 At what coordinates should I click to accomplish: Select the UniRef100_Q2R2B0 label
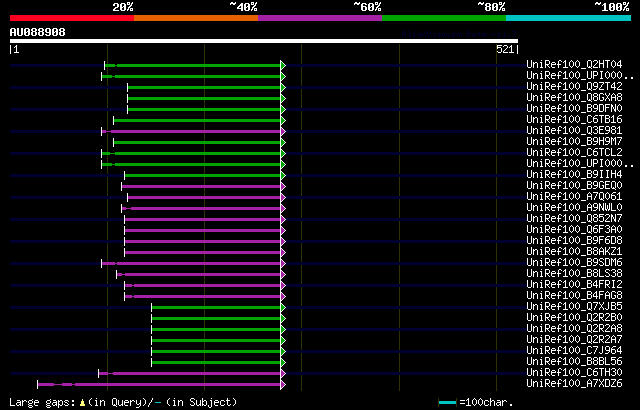coord(574,318)
